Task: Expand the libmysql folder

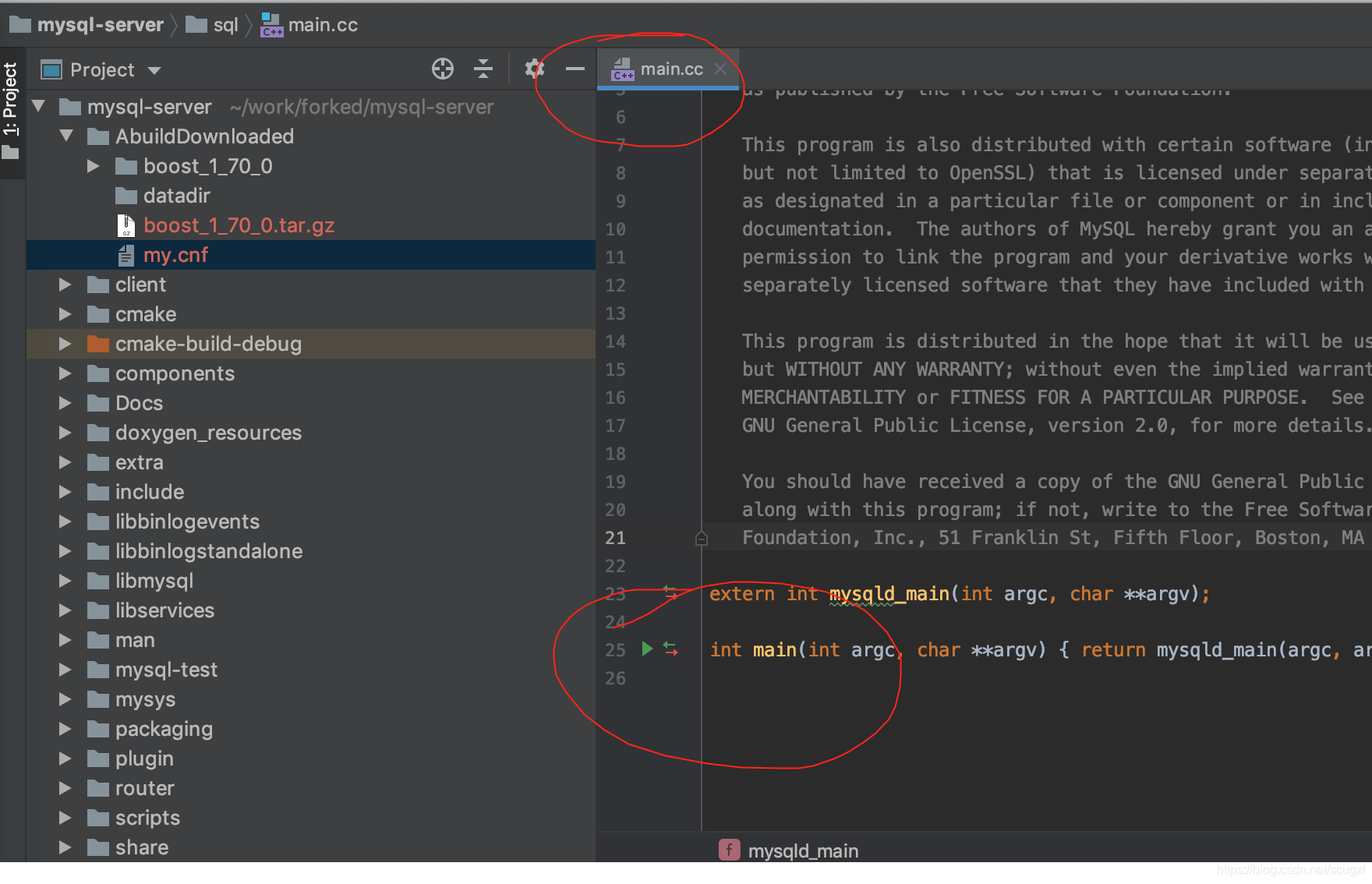Action: click(65, 581)
